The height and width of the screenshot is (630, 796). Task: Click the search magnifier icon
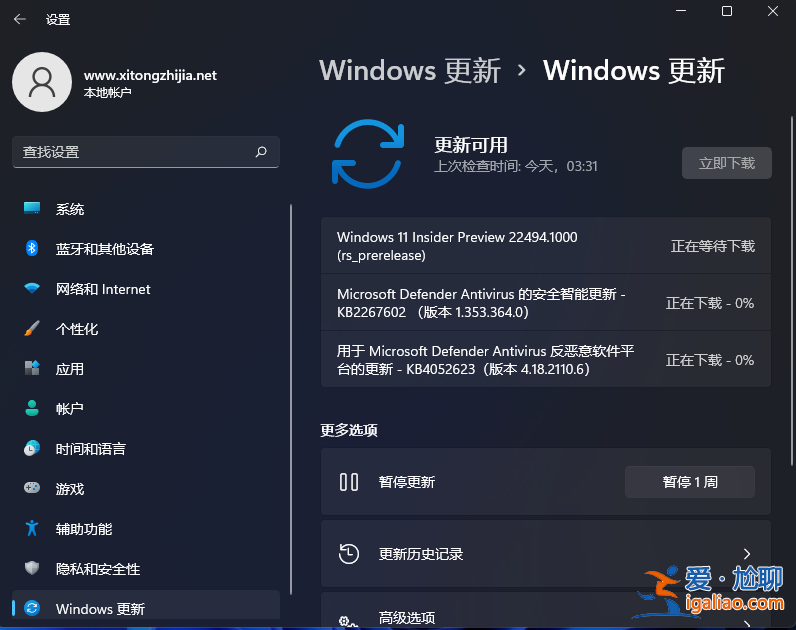point(261,152)
